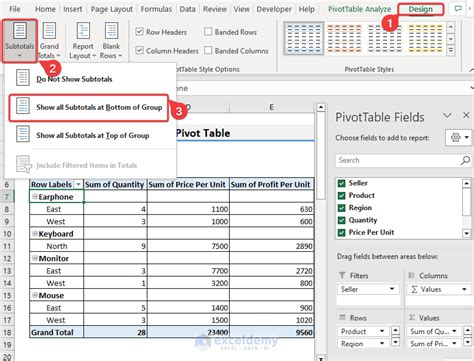Screen dimensions: 474x361
Task: Open the Sum of Qu... value field dropdown
Action: [454, 331]
